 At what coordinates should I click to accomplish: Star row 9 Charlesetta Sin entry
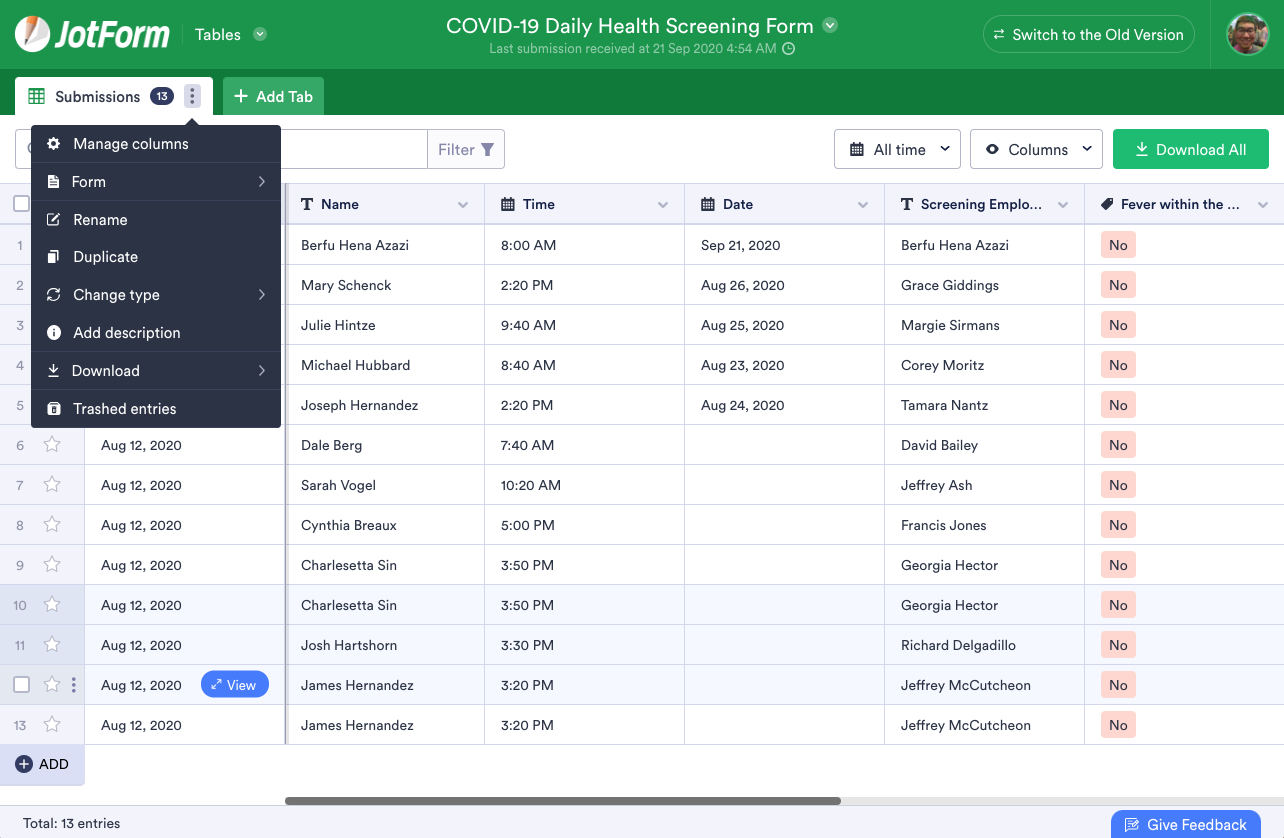[x=52, y=565]
